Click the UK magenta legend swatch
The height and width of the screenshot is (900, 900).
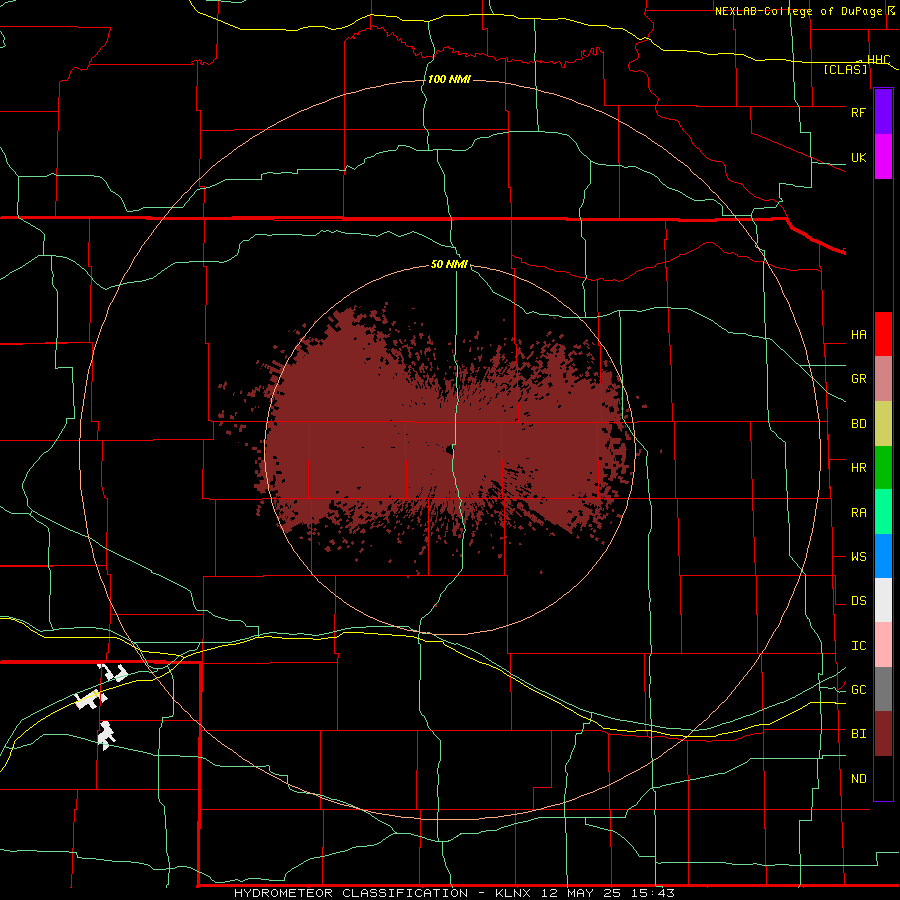click(883, 157)
